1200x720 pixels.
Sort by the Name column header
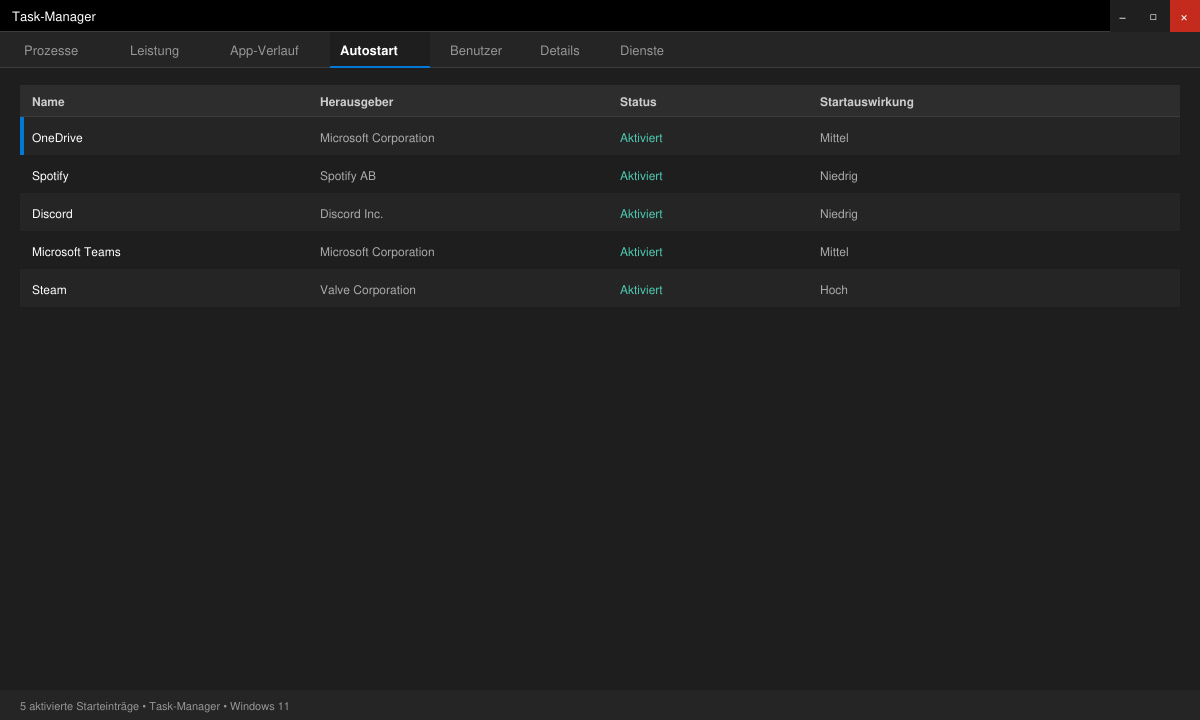pyautogui.click(x=48, y=102)
